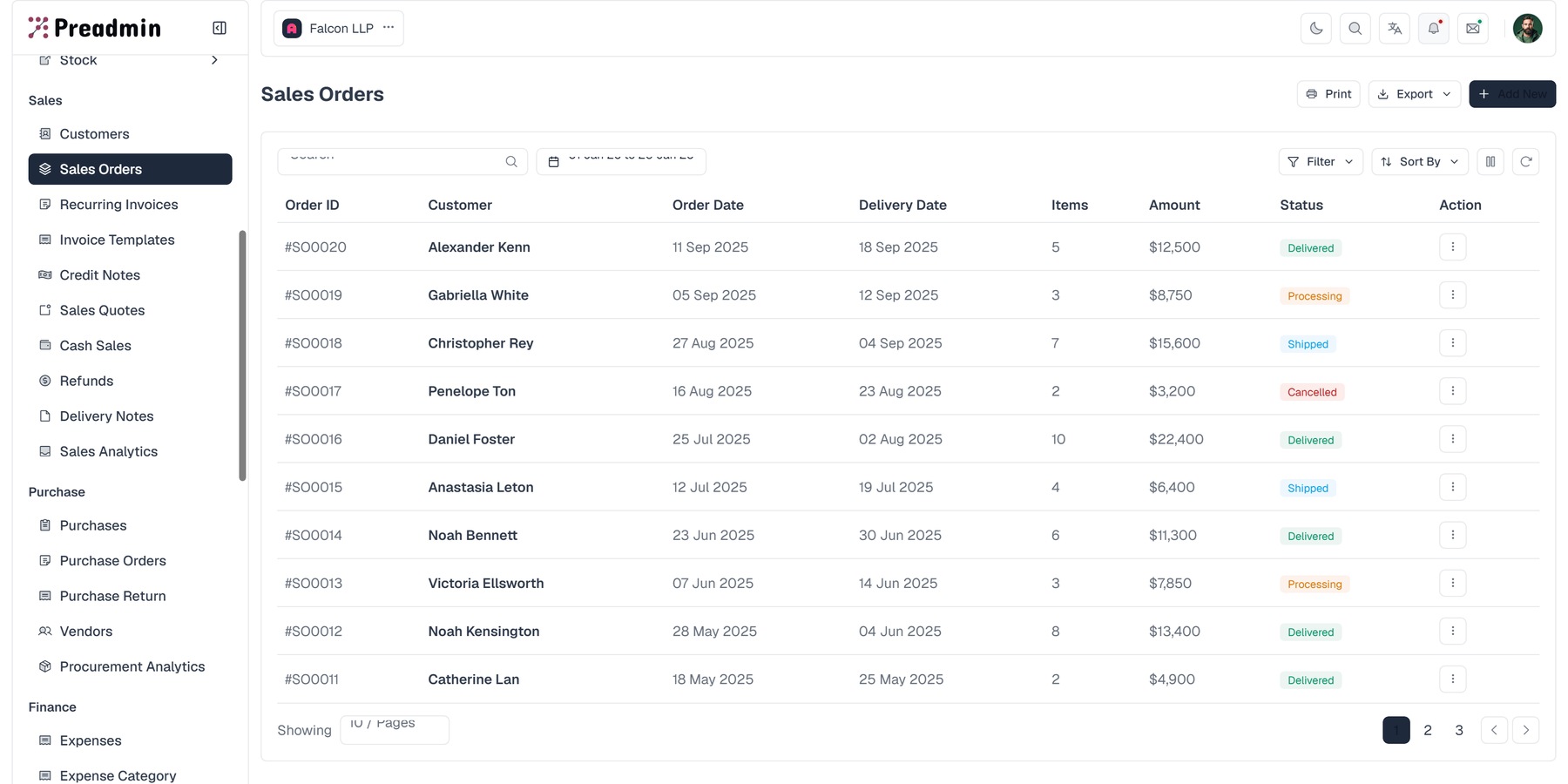
Task: Open the user profile avatar
Action: point(1527,28)
